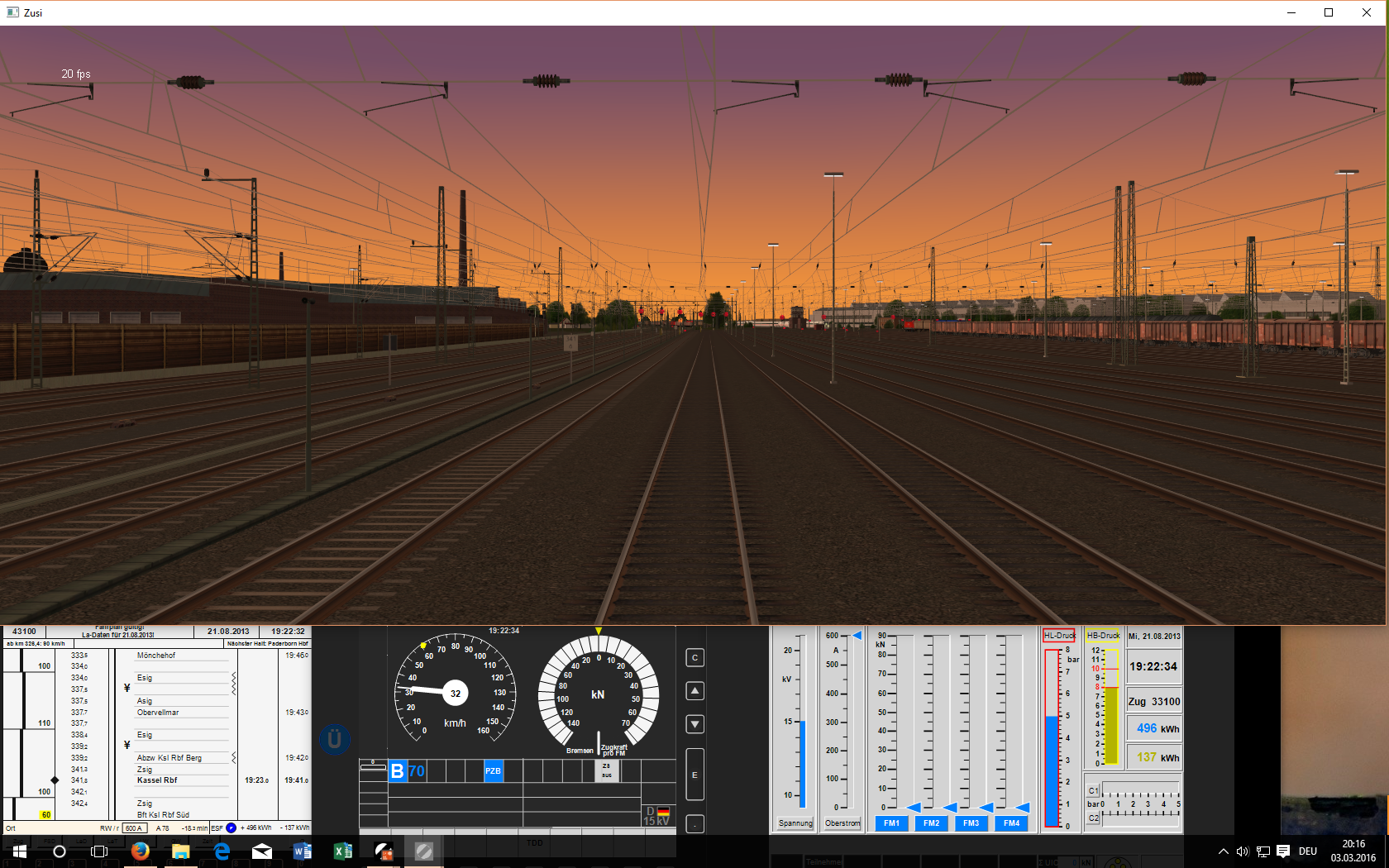Click the blue B indicator lamp

398,771
